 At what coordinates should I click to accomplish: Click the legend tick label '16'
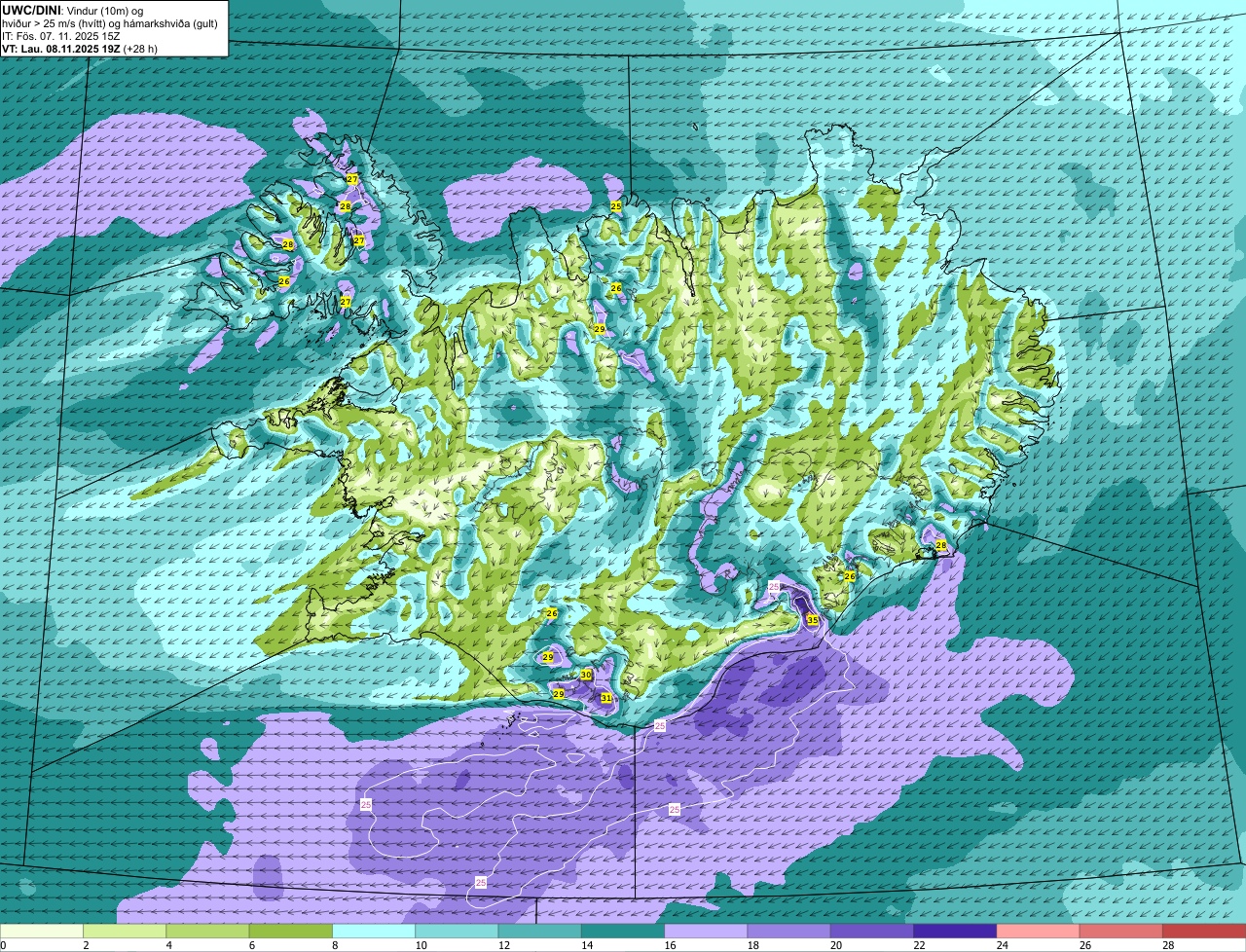click(669, 945)
